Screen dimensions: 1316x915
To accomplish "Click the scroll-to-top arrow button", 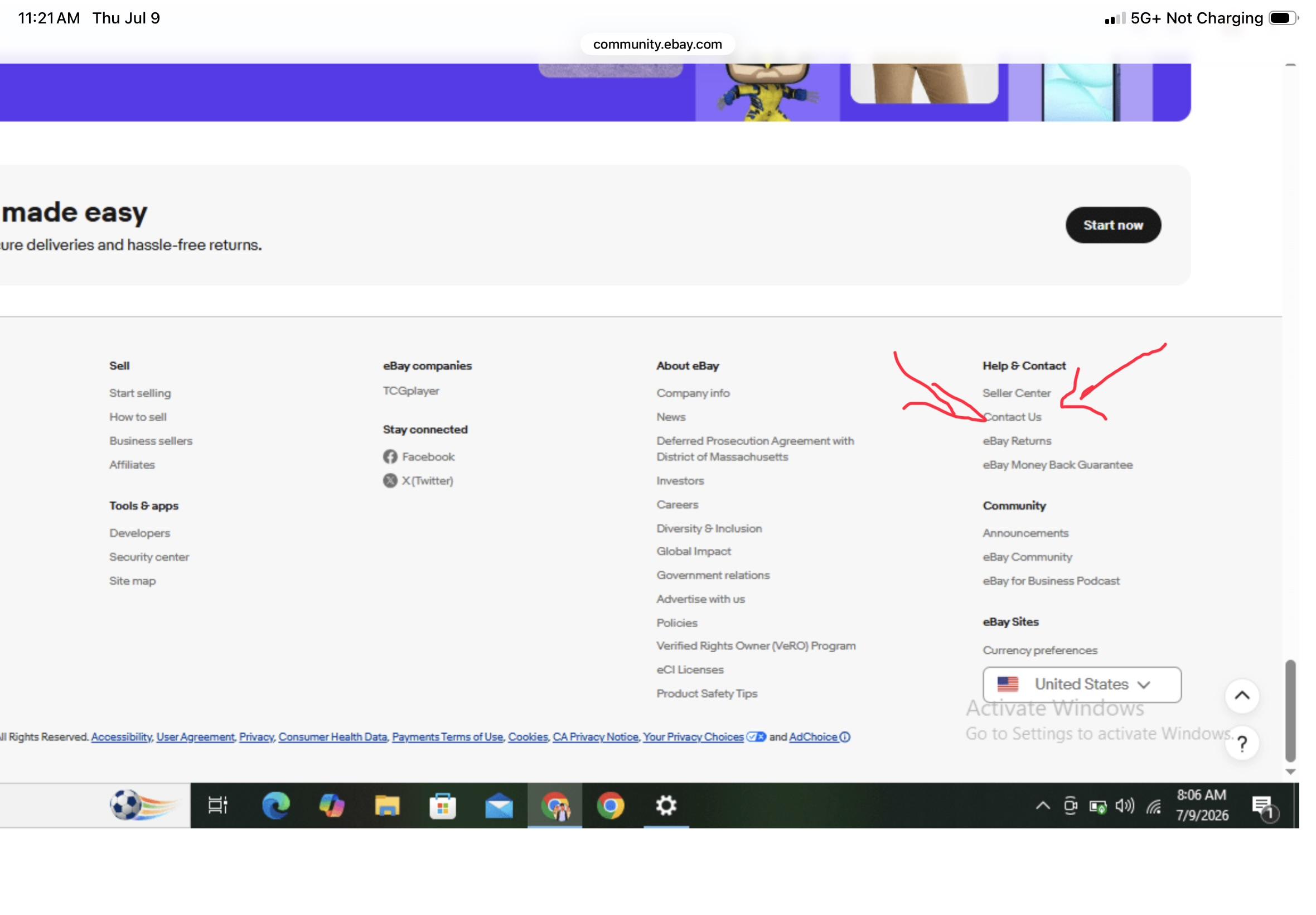I will (x=1241, y=696).
